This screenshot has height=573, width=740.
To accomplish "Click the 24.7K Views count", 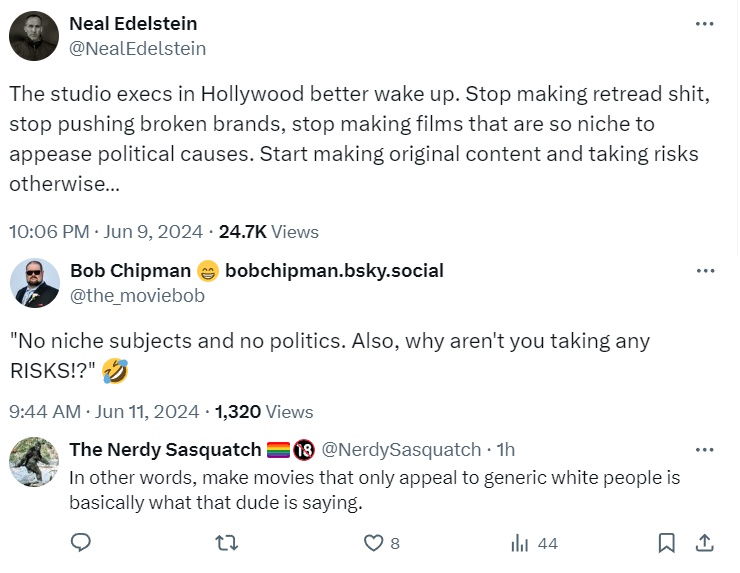I will pyautogui.click(x=268, y=231).
